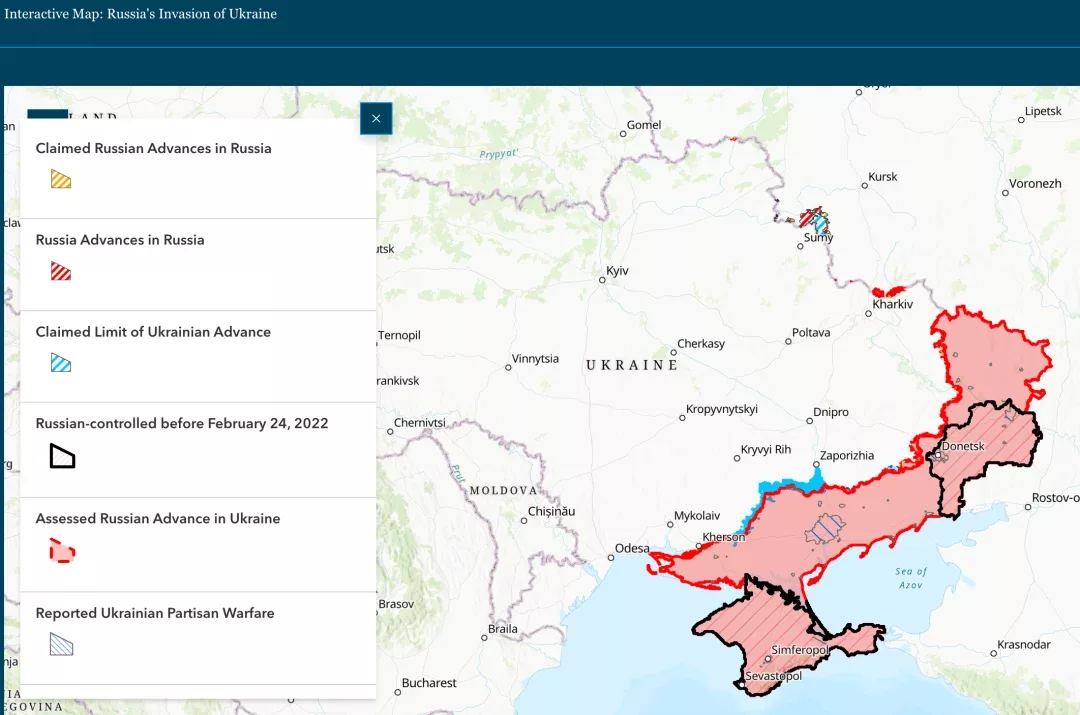
Task: Close the legend panel with X button
Action: (376, 118)
